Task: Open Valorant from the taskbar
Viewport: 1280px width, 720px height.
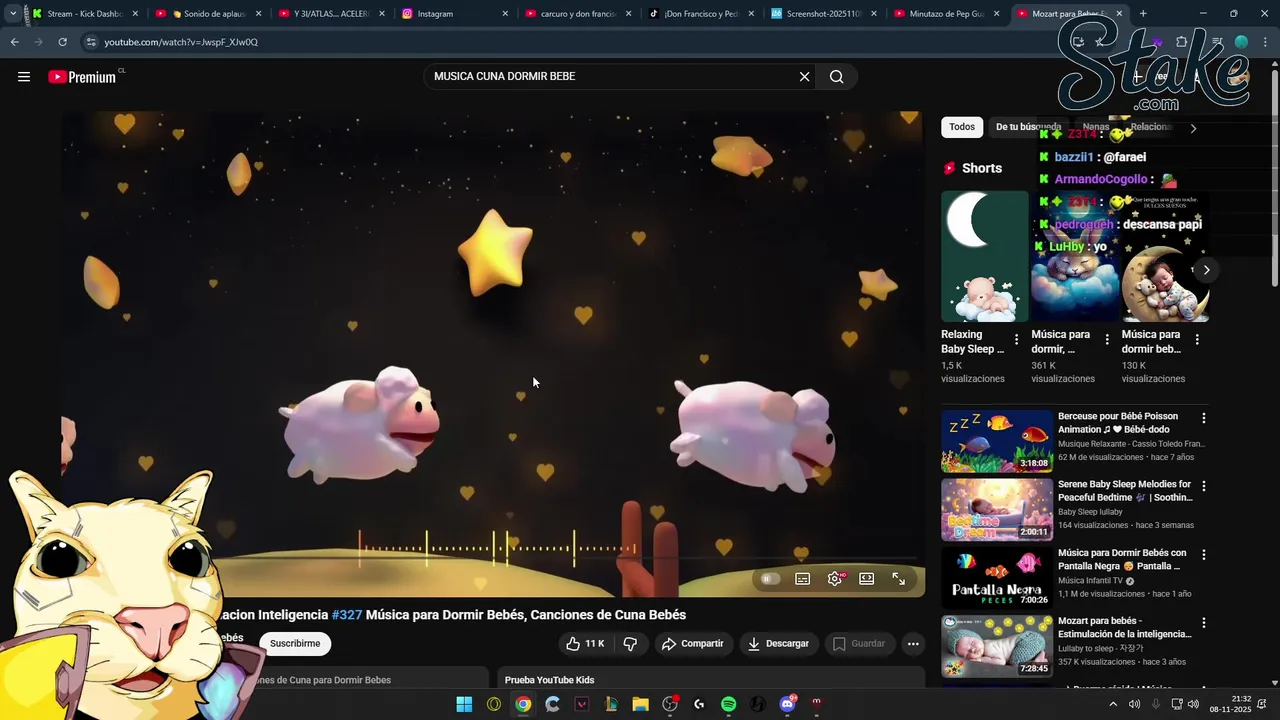Action: click(x=582, y=704)
